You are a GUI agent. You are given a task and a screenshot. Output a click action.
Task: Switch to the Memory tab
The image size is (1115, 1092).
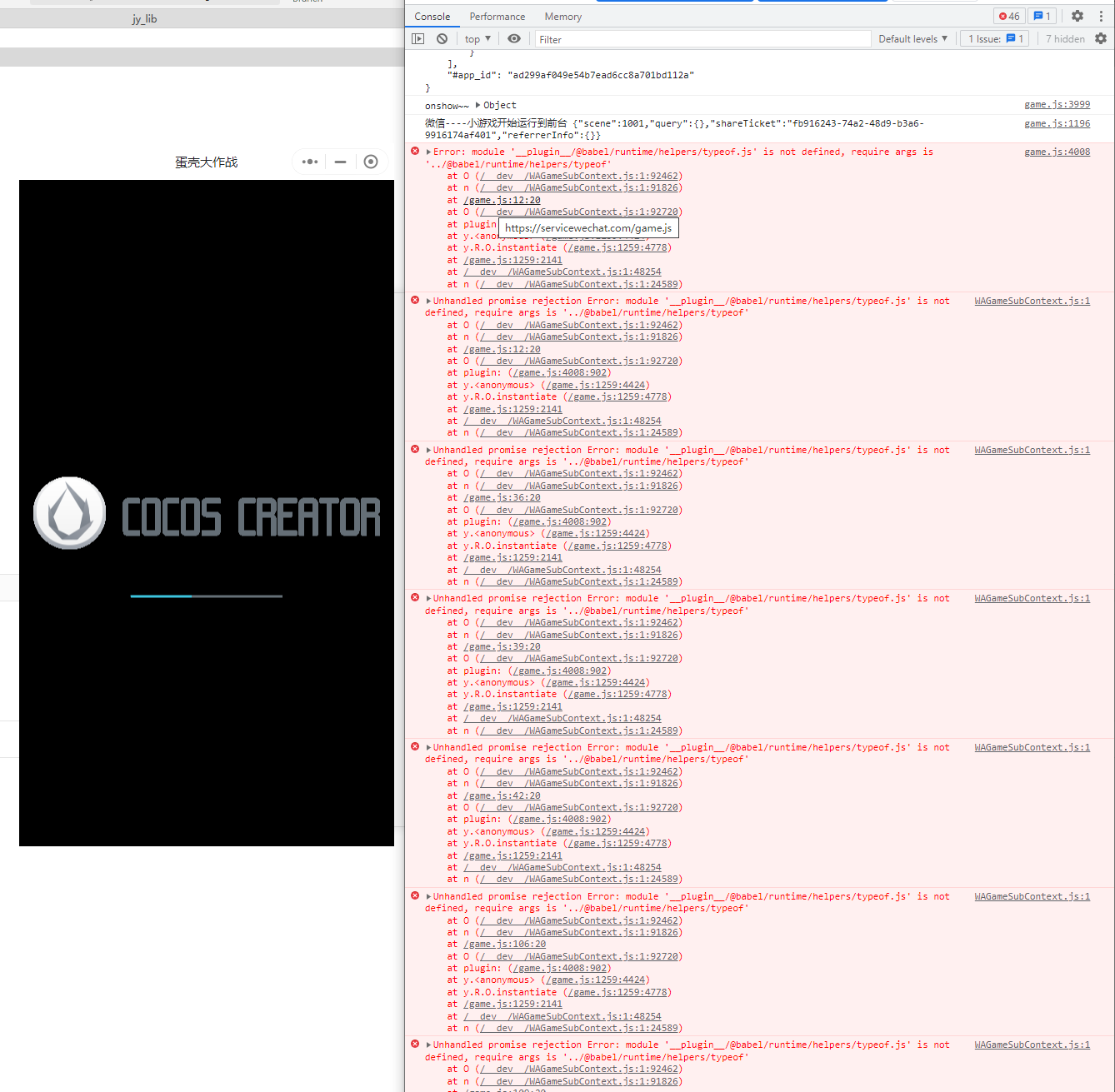click(x=563, y=17)
